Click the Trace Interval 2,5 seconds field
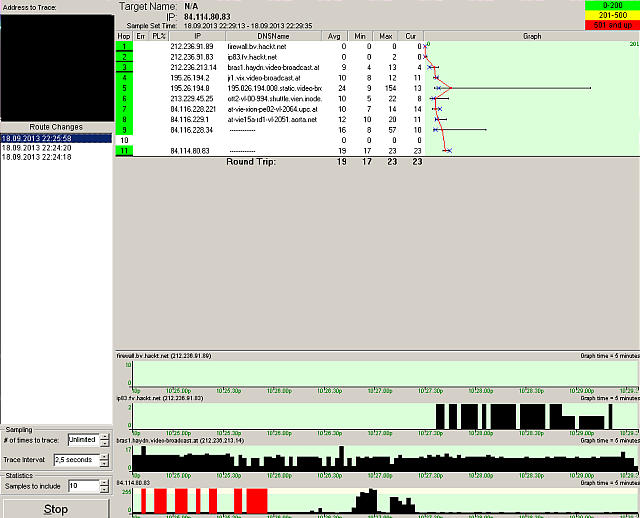Image resolution: width=640 pixels, height=518 pixels. 82,460
